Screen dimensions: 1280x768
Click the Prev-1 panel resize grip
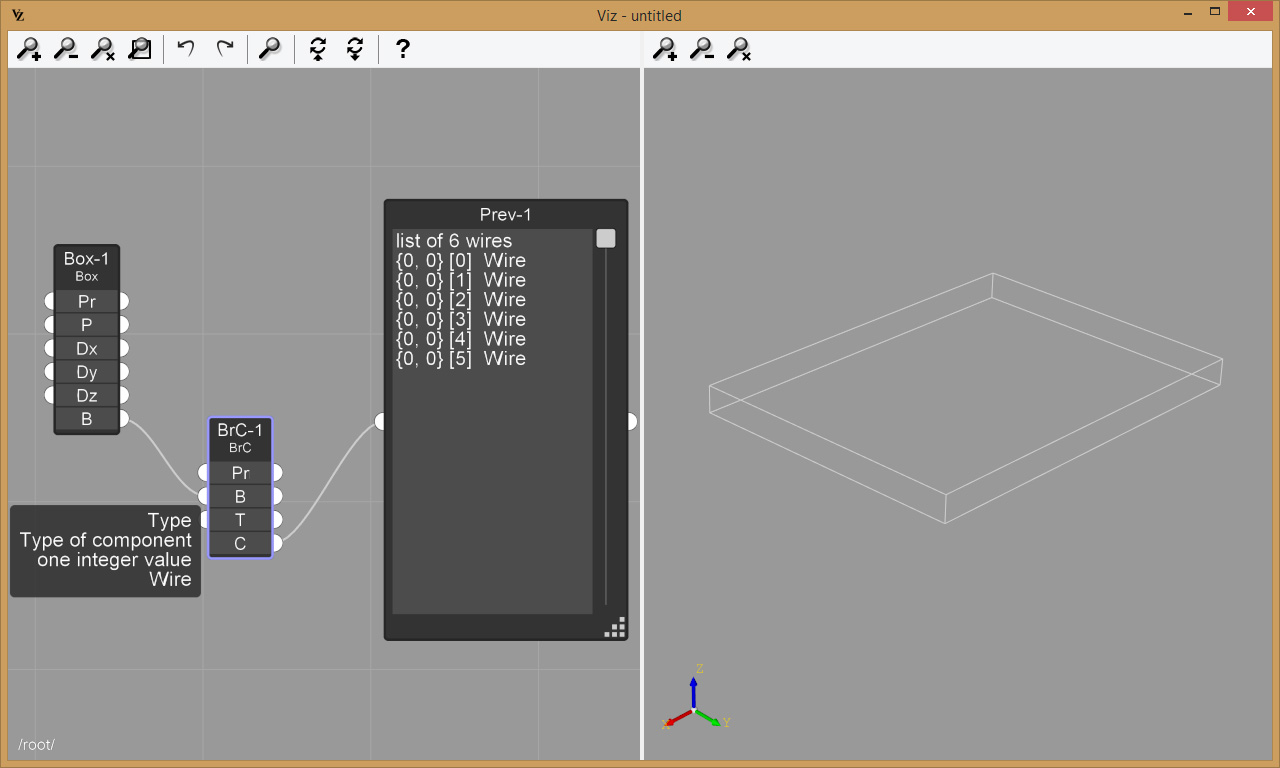coord(616,628)
